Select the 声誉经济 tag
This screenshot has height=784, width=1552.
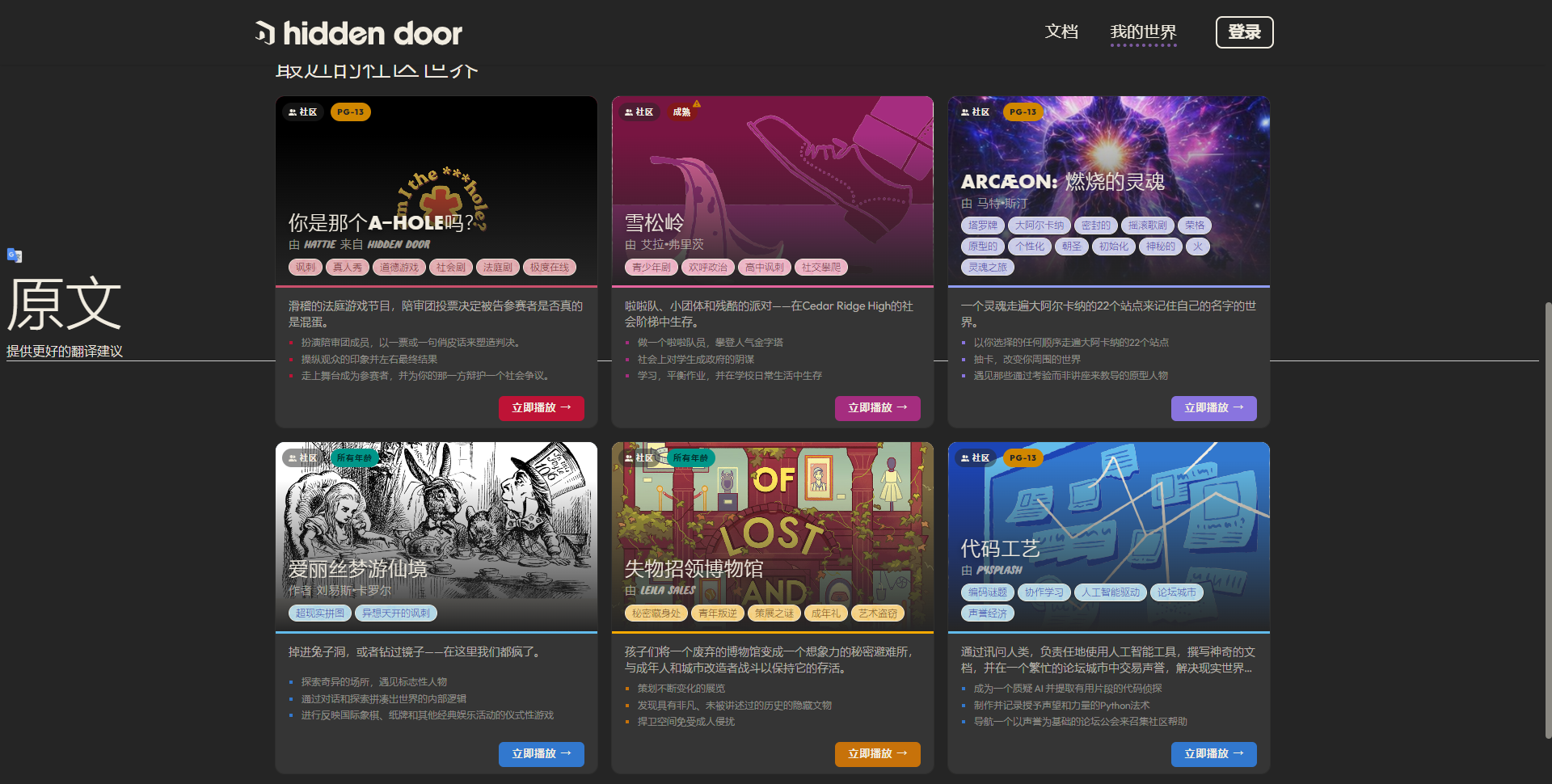click(x=988, y=613)
